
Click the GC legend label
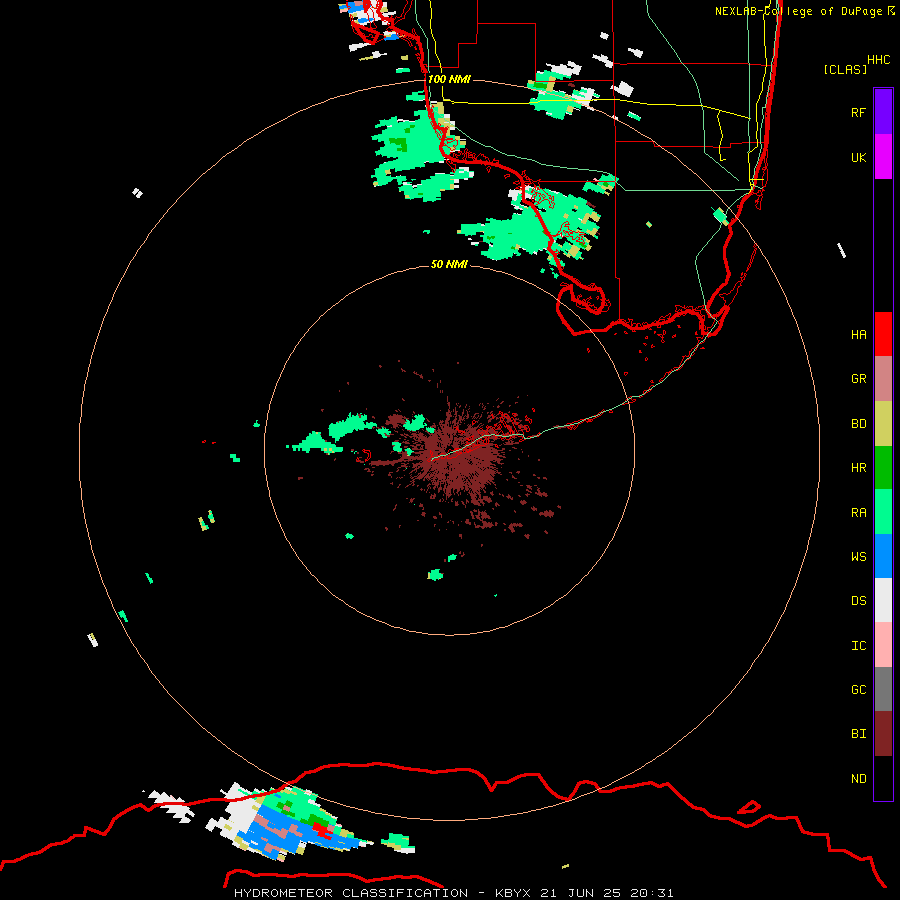(x=858, y=690)
